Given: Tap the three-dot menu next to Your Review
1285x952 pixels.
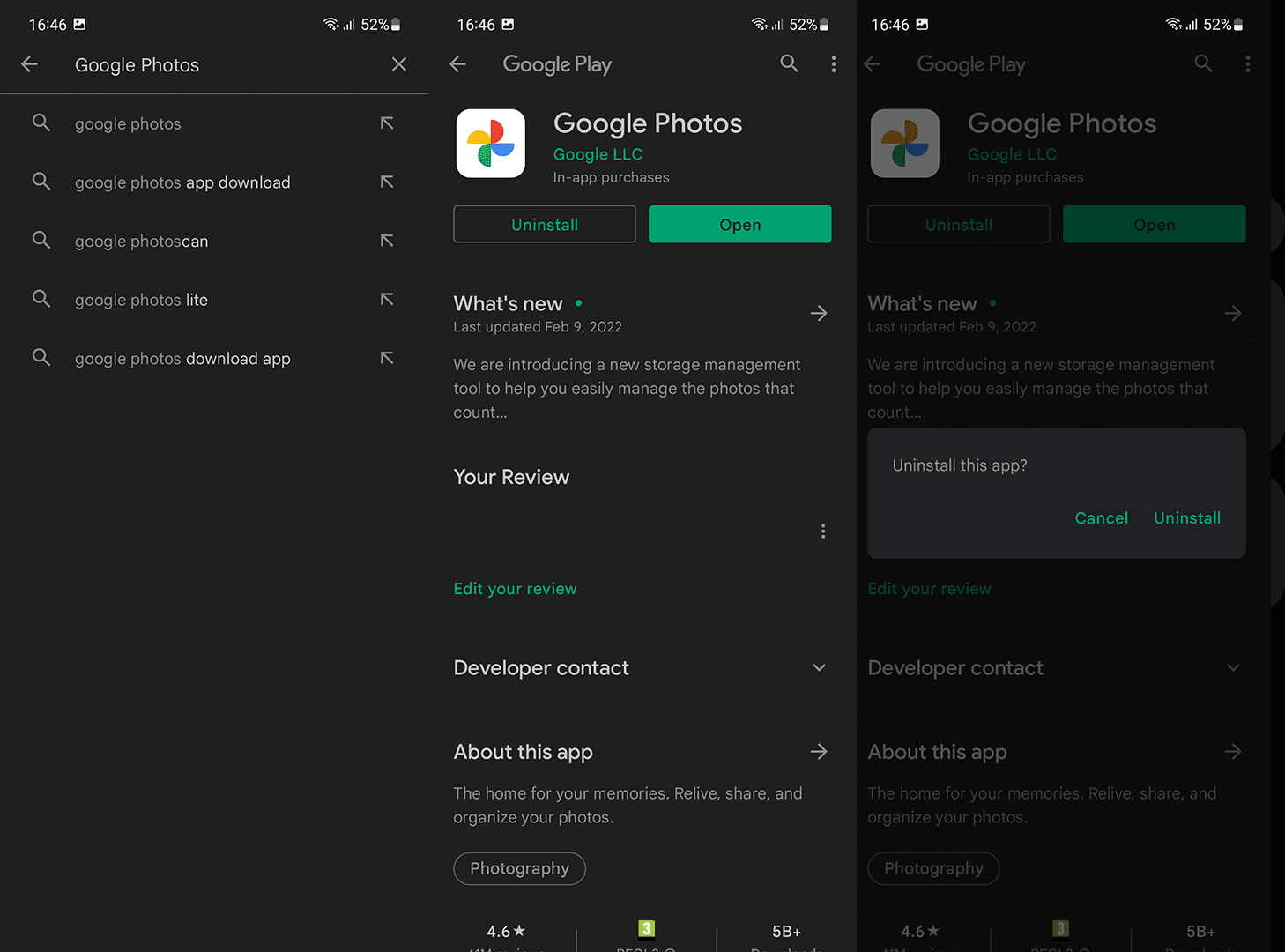Looking at the screenshot, I should pyautogui.click(x=822, y=531).
